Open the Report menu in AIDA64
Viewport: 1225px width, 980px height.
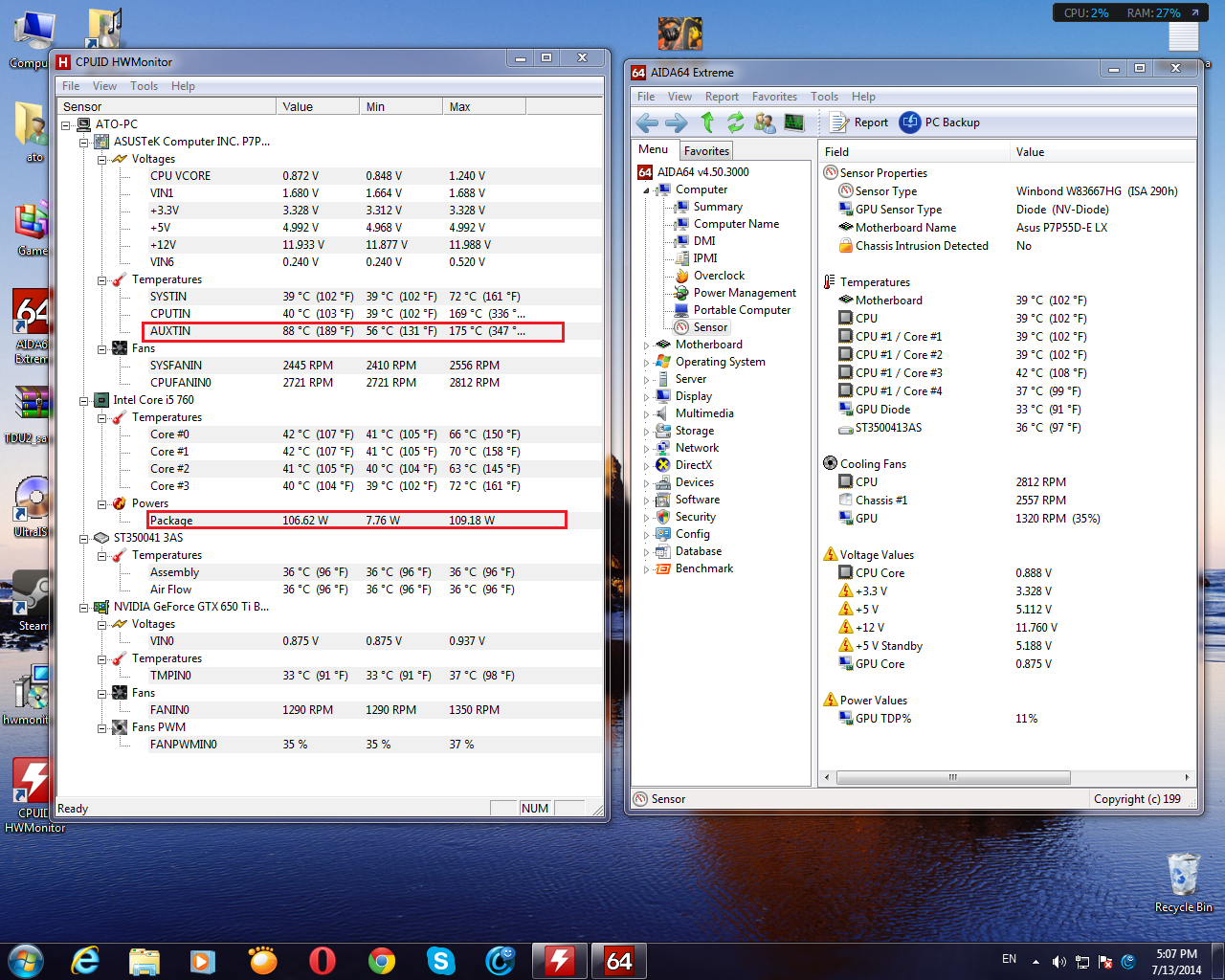pyautogui.click(x=722, y=97)
